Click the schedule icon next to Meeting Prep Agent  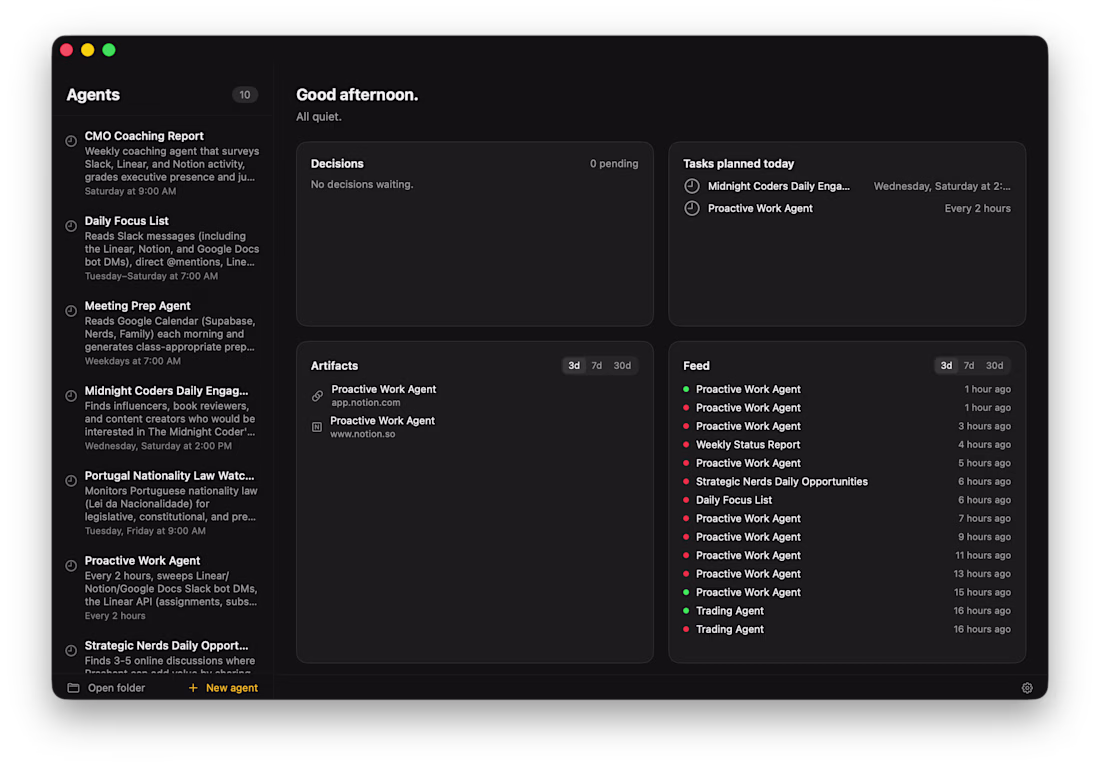(x=71, y=311)
